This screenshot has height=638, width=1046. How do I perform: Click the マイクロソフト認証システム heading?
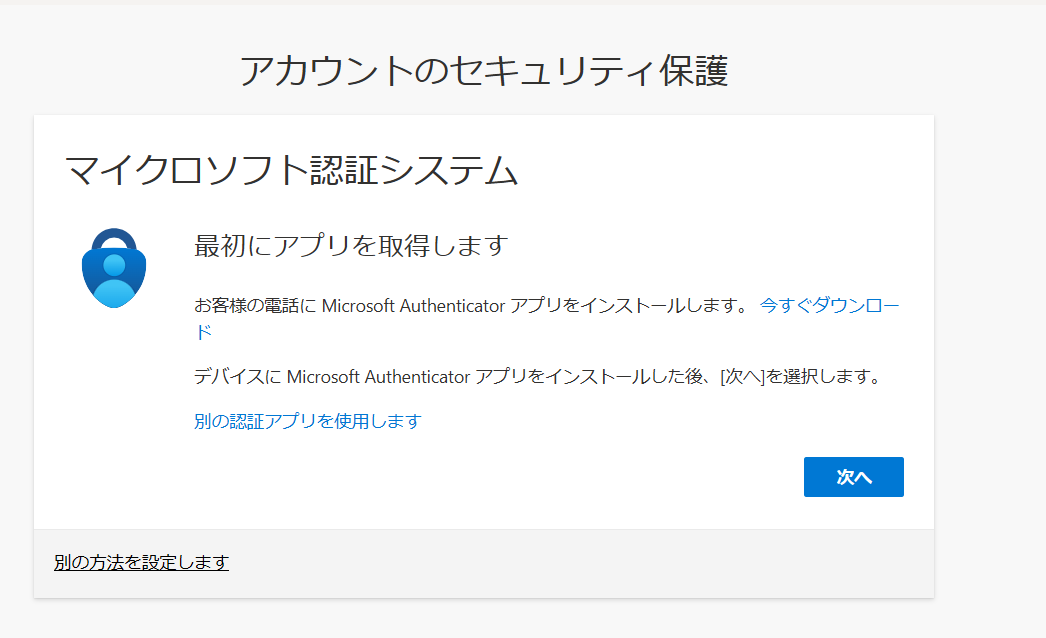click(x=291, y=171)
